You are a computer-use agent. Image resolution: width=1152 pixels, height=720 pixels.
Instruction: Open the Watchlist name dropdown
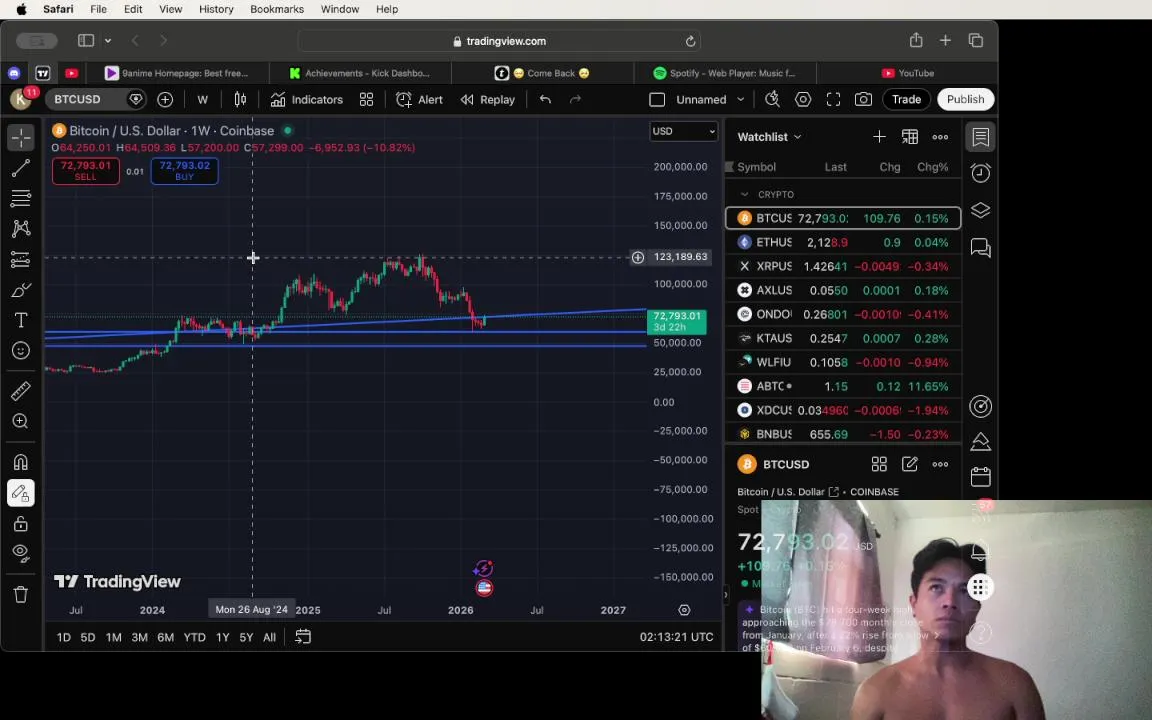point(768,137)
